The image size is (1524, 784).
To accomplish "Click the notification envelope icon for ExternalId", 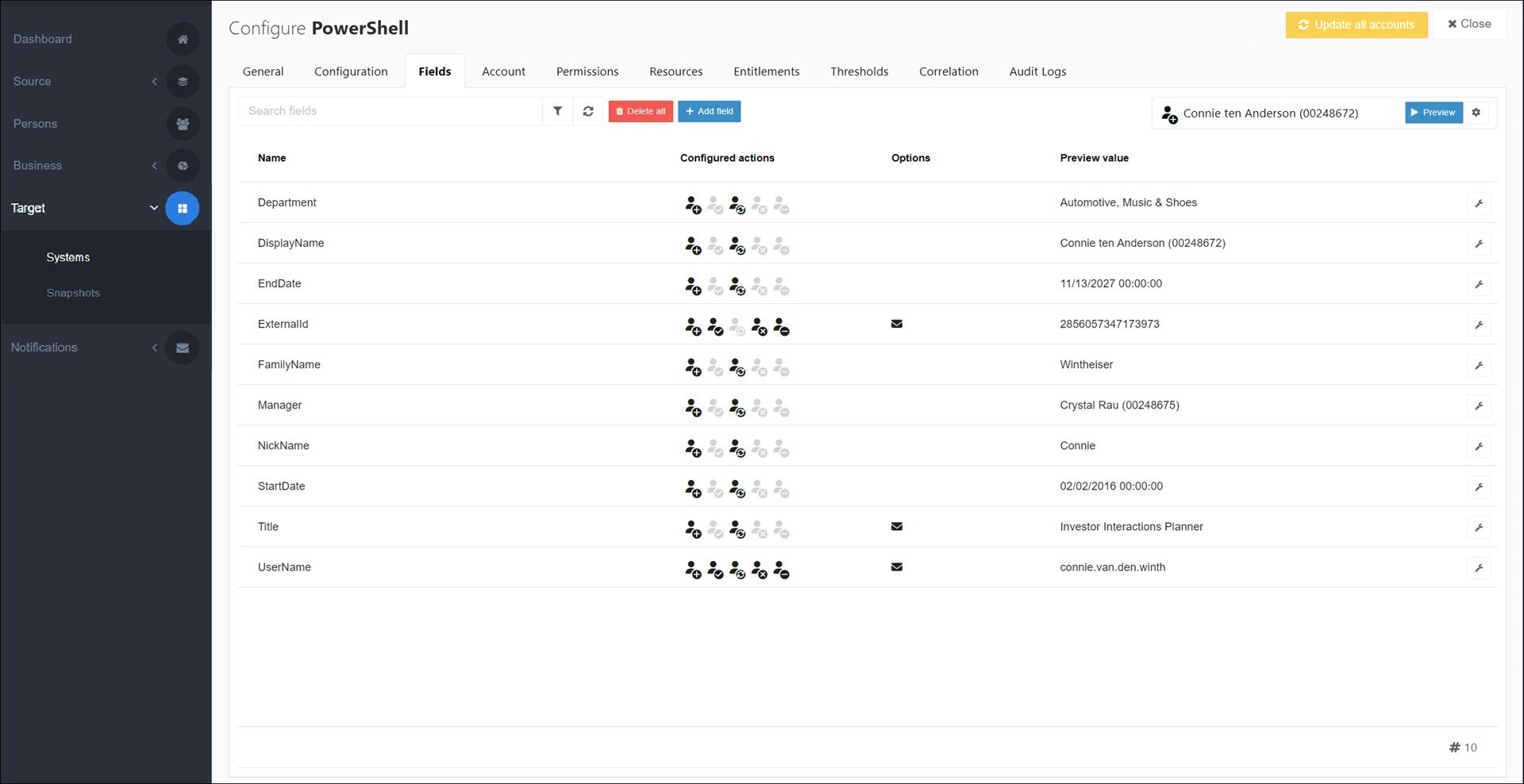I will [x=897, y=324].
